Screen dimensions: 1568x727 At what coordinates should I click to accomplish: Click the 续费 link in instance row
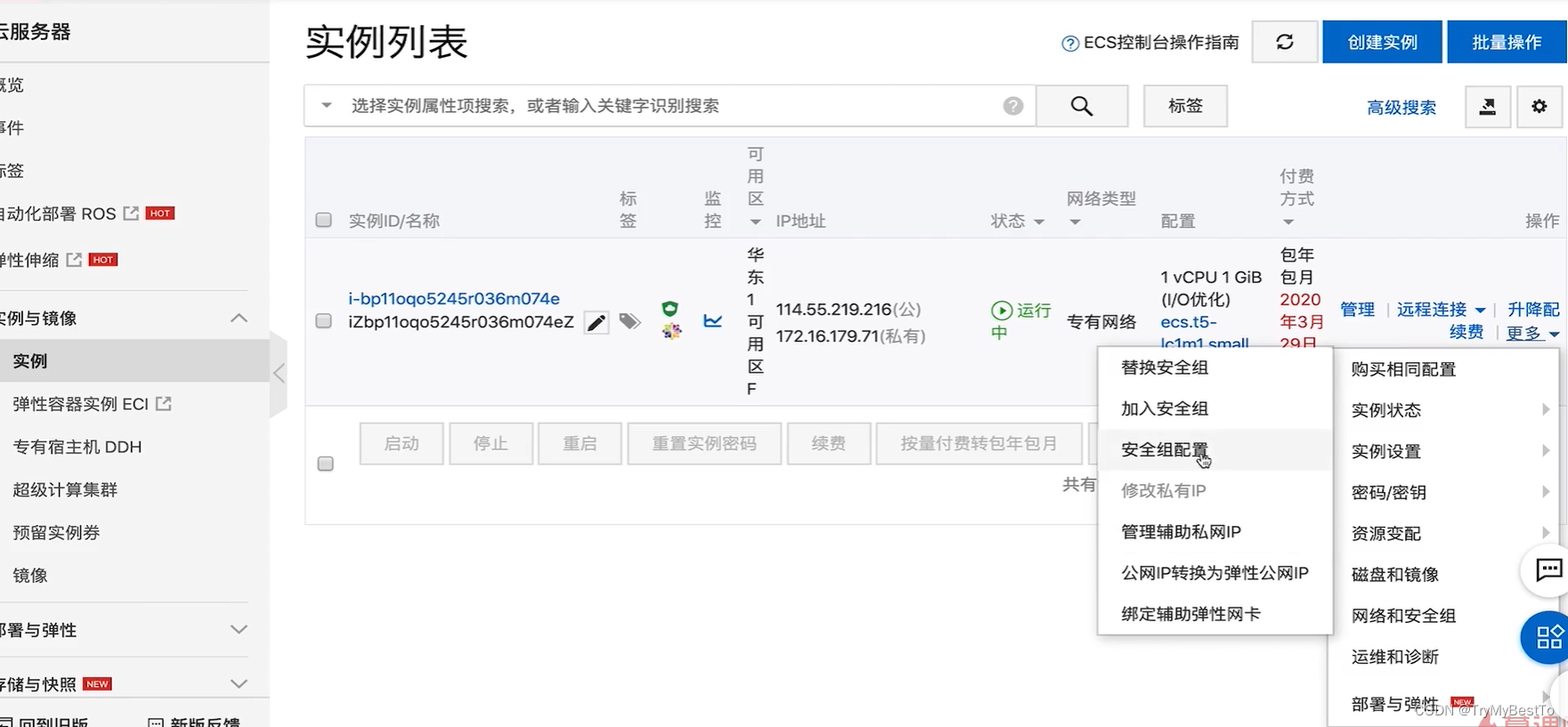click(1466, 332)
